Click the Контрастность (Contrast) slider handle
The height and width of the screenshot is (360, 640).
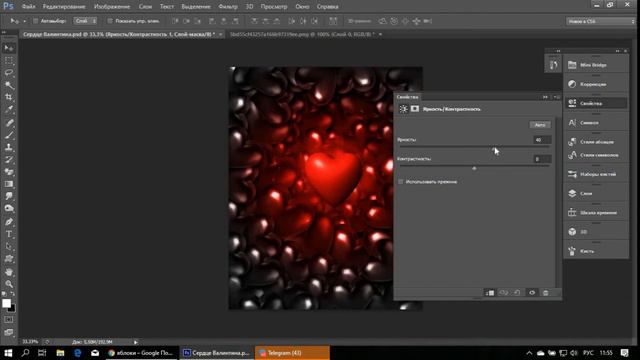474,168
